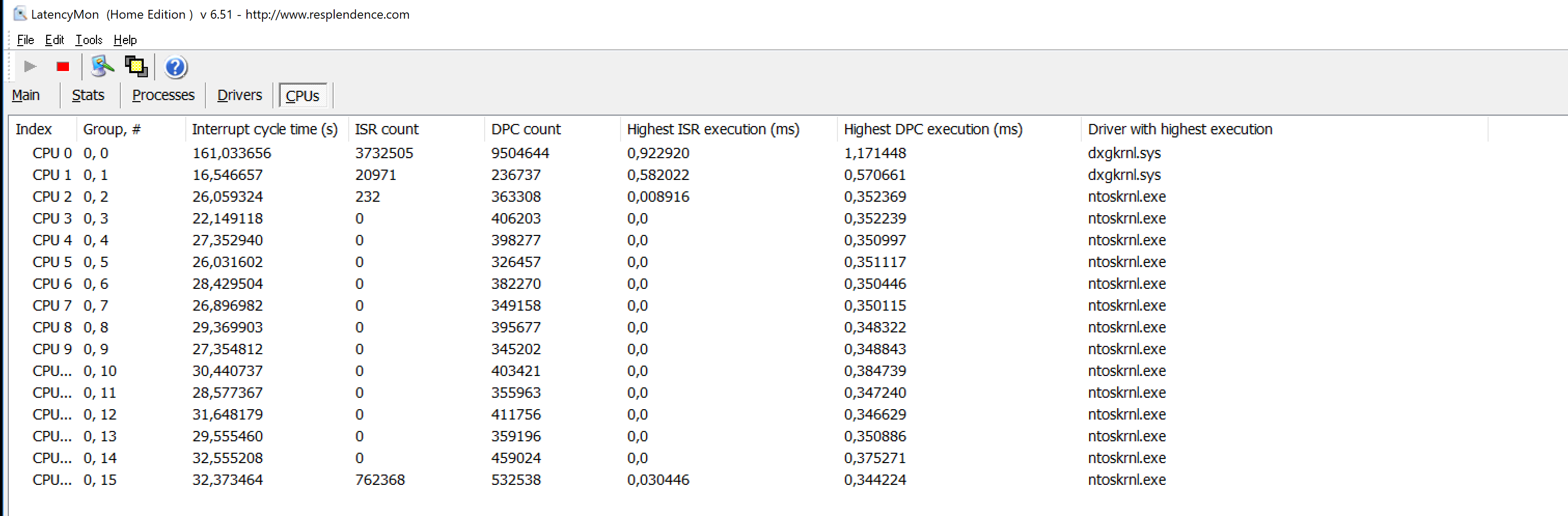Open the File menu
This screenshot has width=1568, height=516.
(x=25, y=40)
